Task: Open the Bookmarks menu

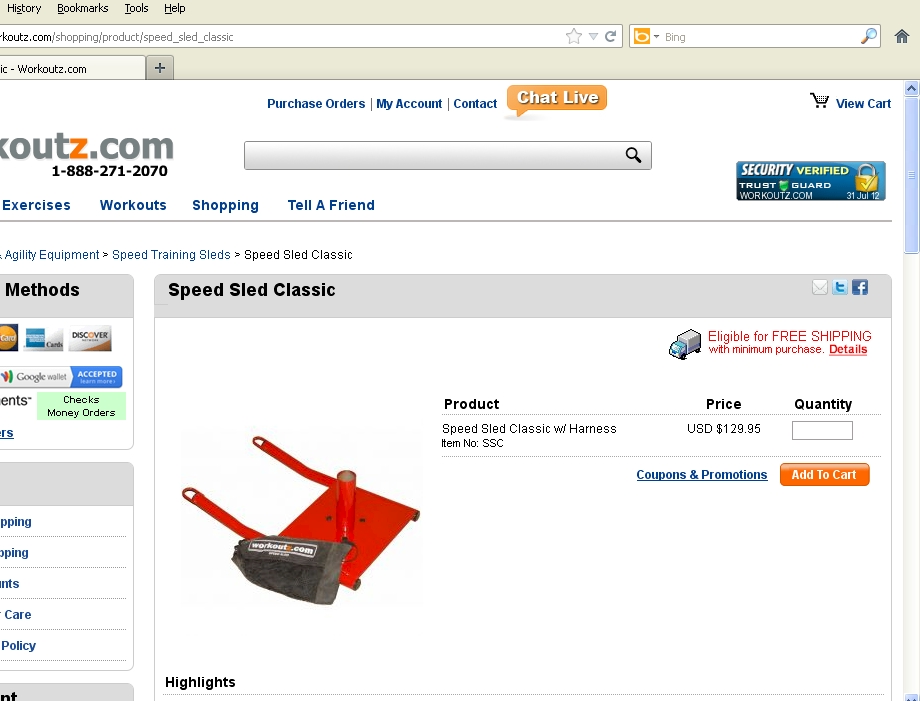Action: [x=83, y=8]
